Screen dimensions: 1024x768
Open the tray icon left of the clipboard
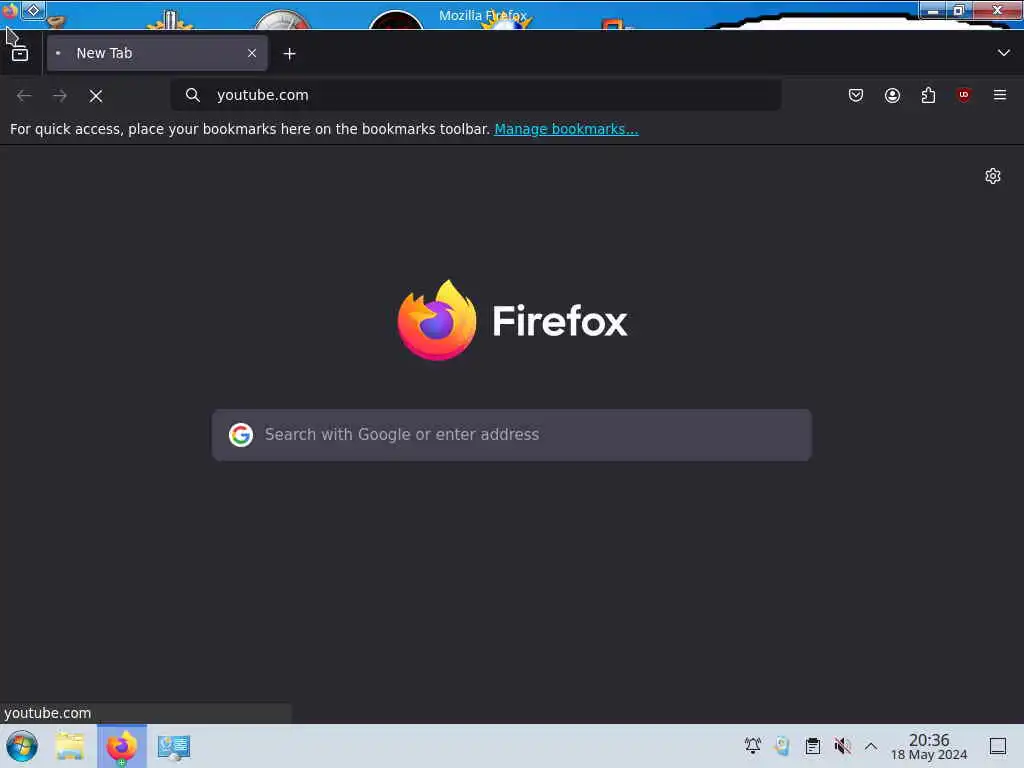[782, 746]
